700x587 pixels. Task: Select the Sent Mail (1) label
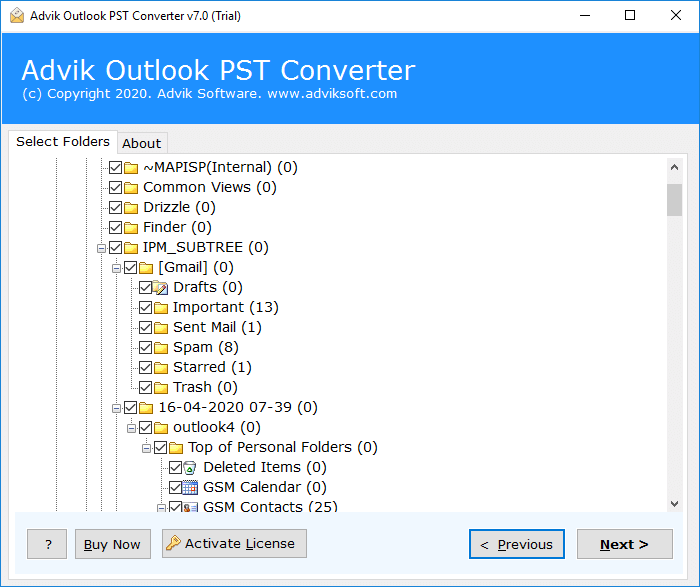[217, 327]
